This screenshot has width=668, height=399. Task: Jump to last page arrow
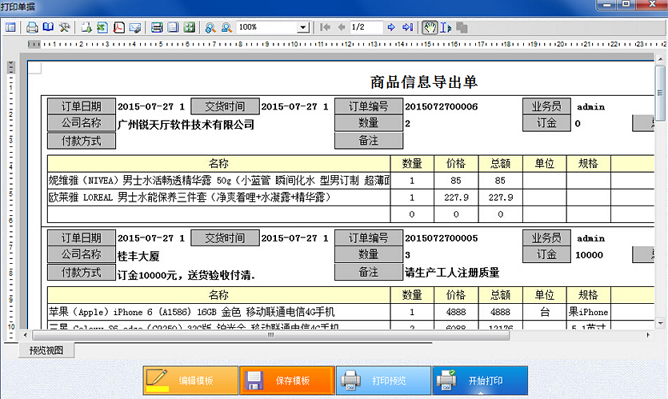[408, 28]
